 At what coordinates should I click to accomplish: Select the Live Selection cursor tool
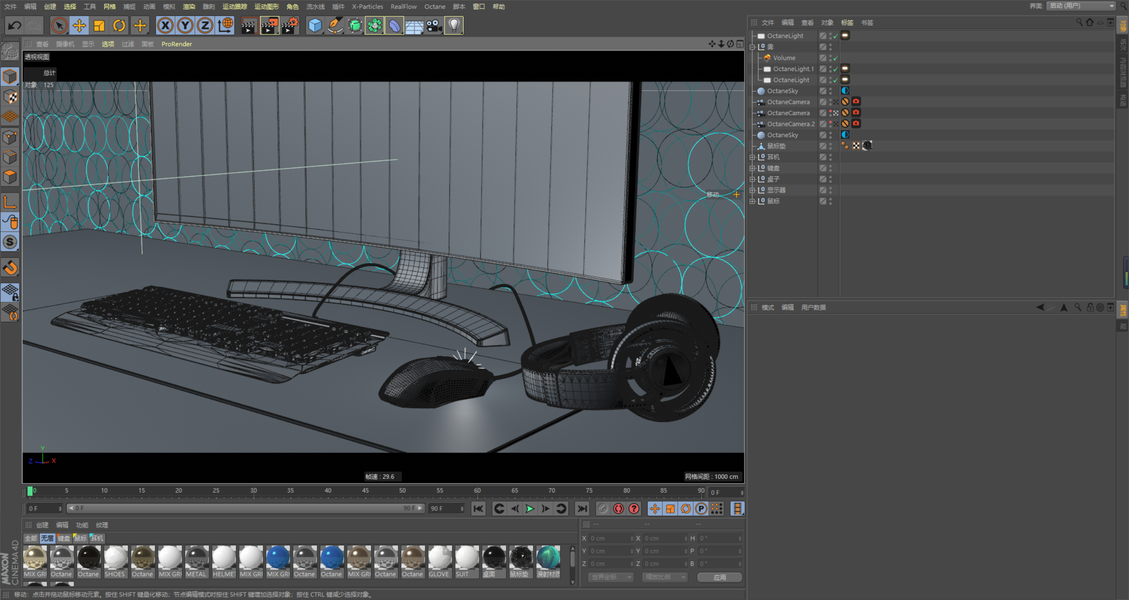[60, 25]
